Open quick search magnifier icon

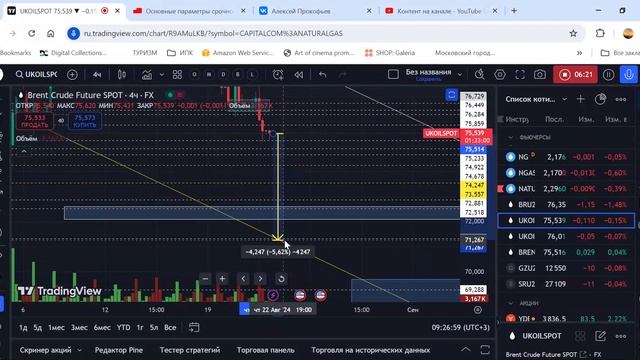tap(480, 75)
